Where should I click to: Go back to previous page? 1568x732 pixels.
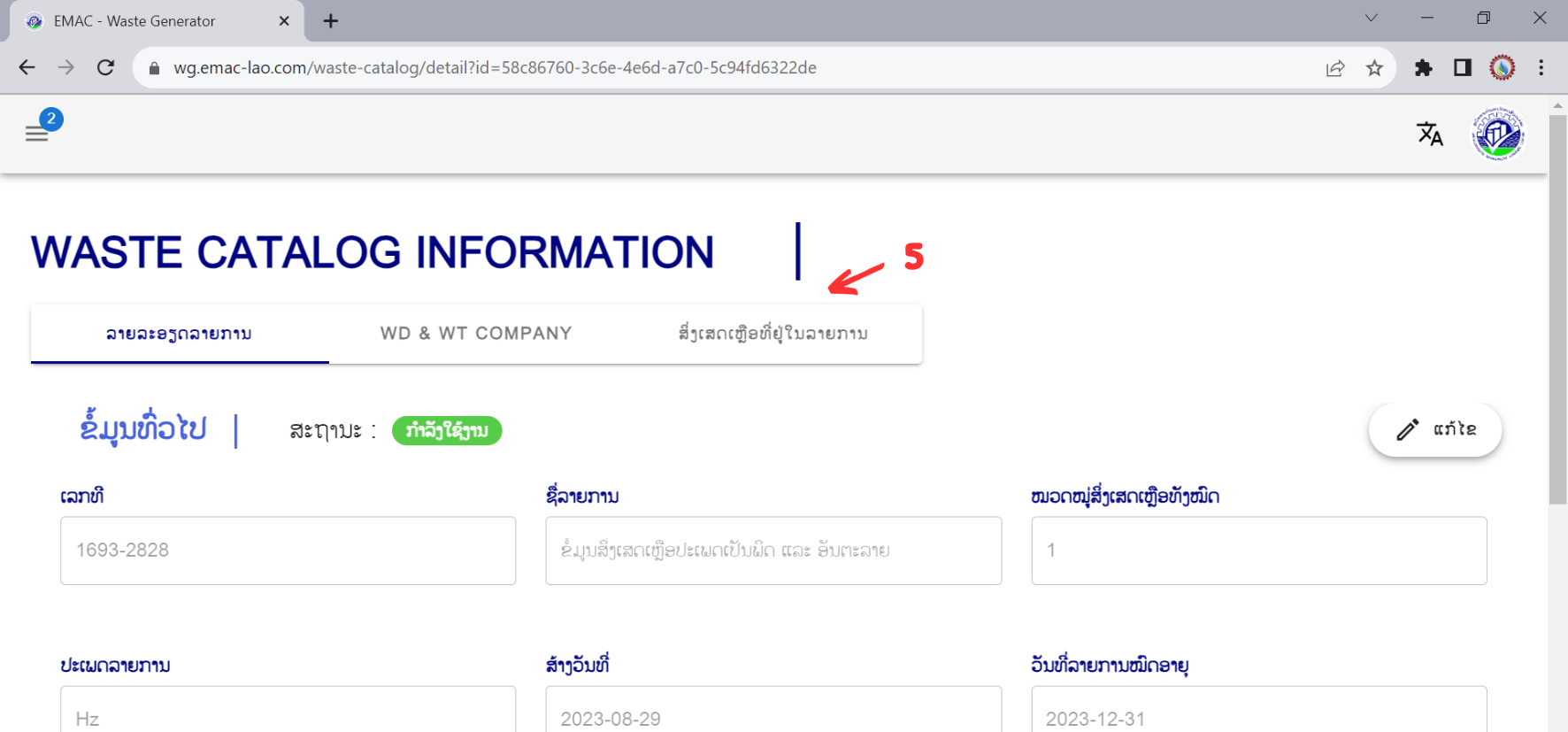pos(27,68)
